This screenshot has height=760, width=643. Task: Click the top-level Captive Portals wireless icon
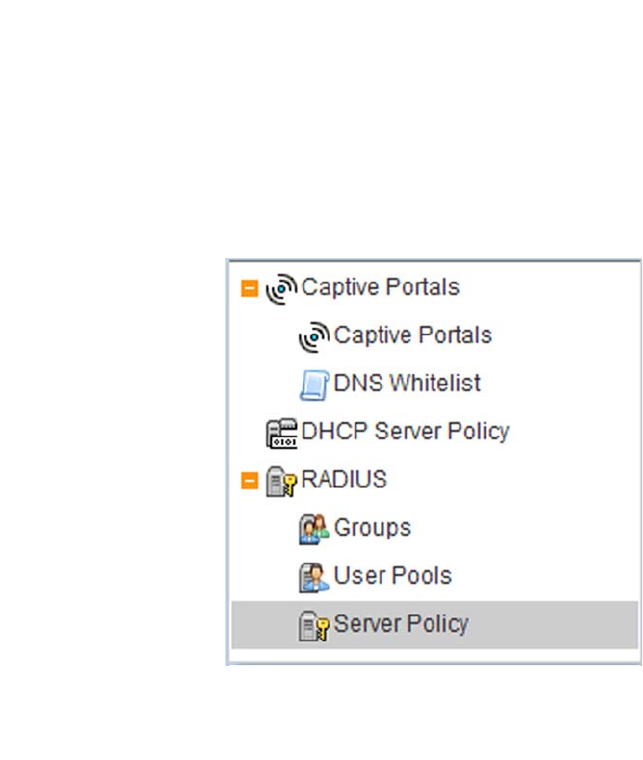pos(282,288)
